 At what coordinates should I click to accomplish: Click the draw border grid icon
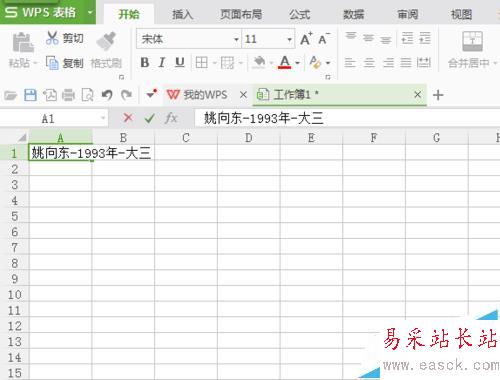227,62
